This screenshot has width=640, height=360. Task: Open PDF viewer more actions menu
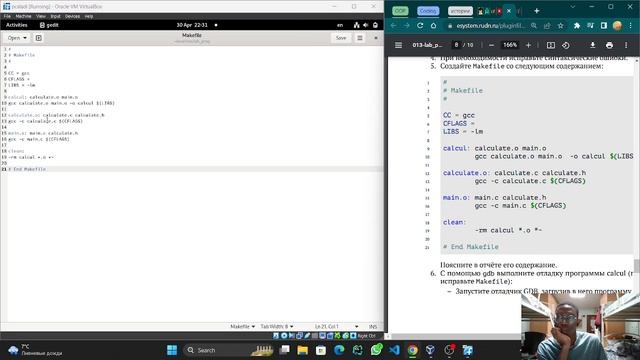click(x=626, y=45)
